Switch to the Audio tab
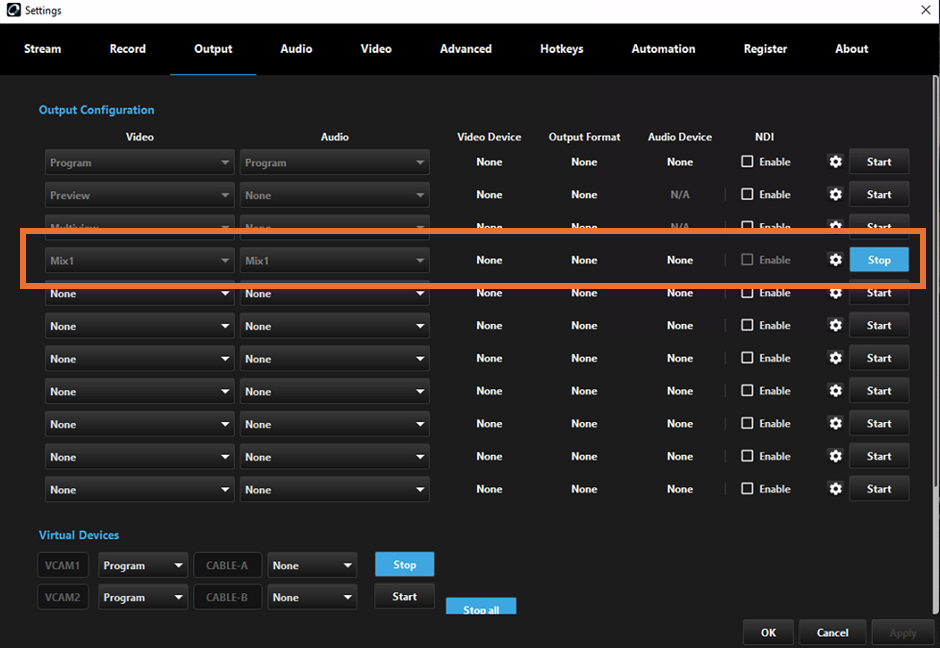This screenshot has width=940, height=648. [x=296, y=48]
